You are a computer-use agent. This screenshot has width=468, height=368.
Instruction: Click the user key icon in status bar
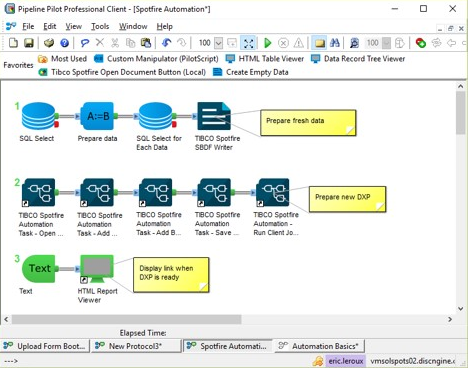coord(318,361)
